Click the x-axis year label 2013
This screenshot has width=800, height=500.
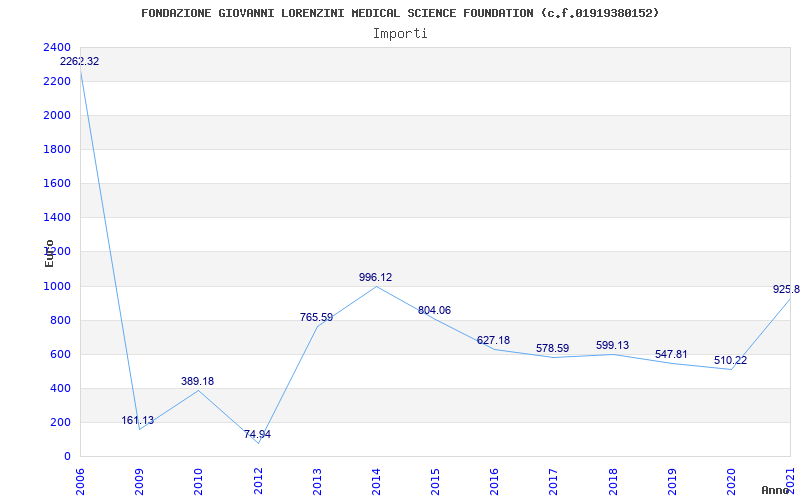coord(317,481)
